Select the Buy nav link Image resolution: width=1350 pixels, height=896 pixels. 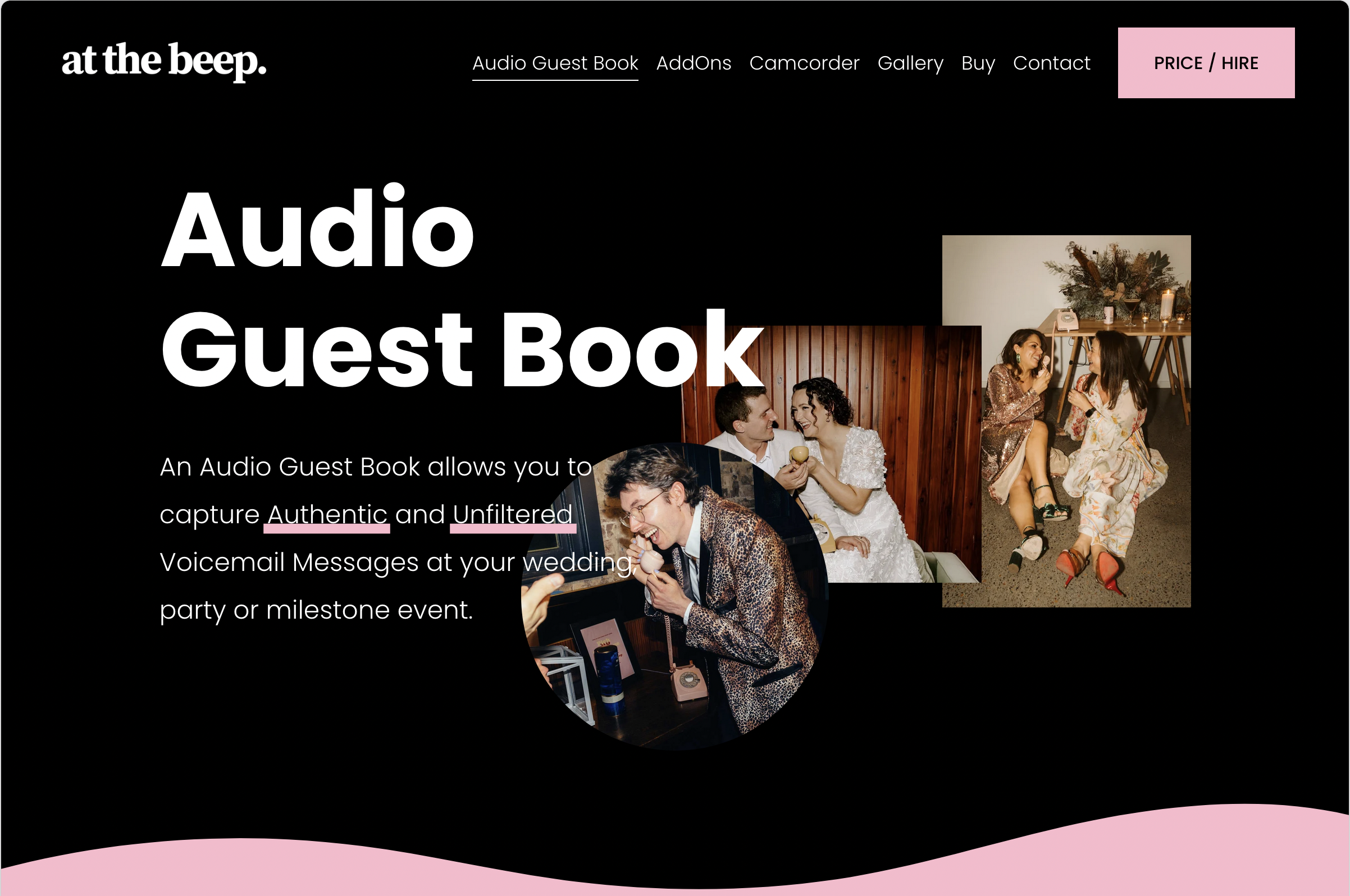(977, 63)
